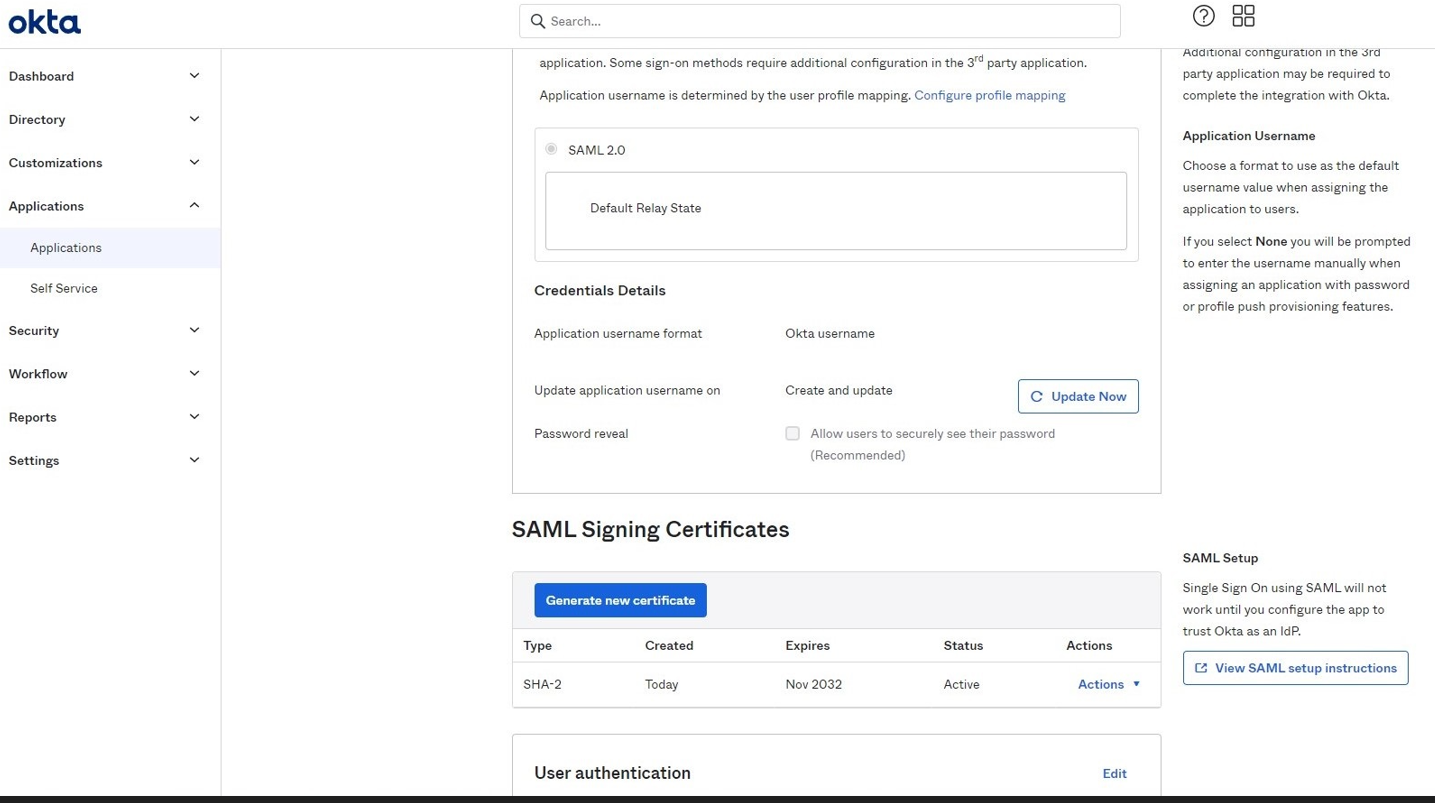Expand the Dashboard menu chevron
The width and height of the screenshot is (1435, 803).
[x=194, y=76]
